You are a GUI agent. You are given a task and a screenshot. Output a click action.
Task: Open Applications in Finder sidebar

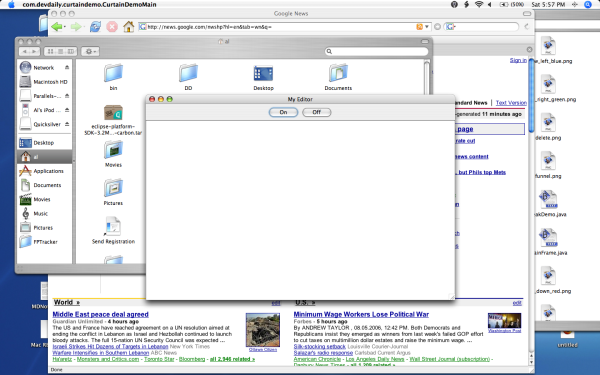point(44,171)
